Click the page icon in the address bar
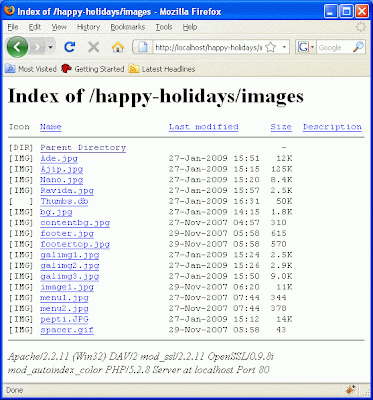373x400 pixels. 143,47
